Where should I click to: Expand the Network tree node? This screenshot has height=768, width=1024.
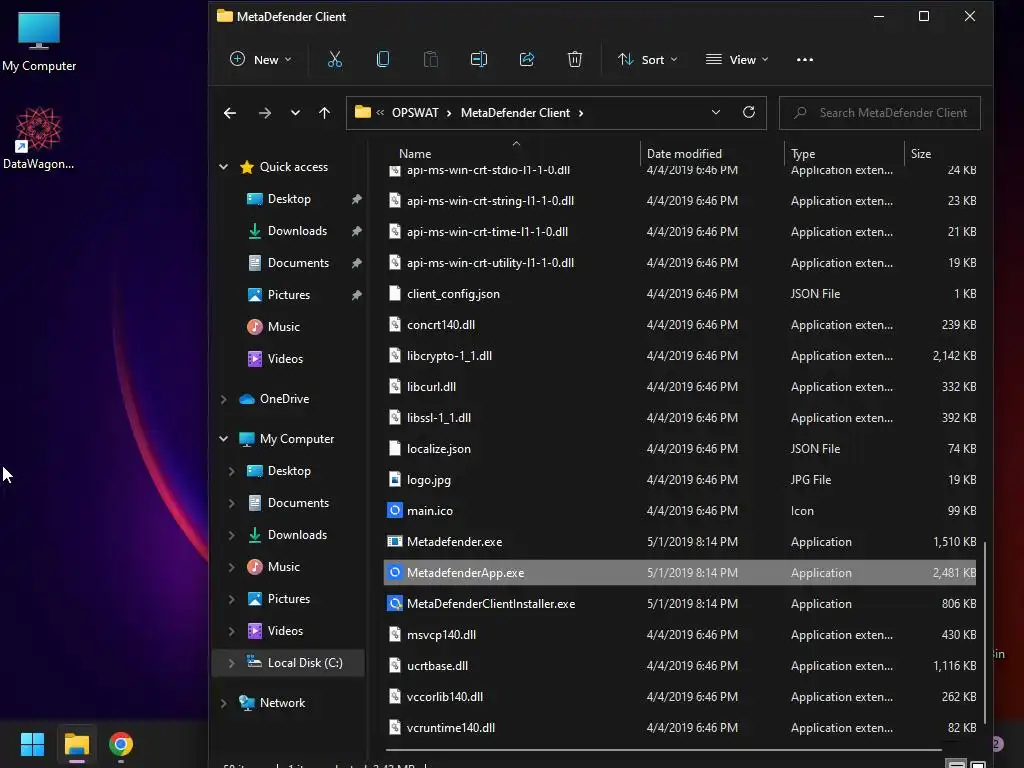[x=223, y=703]
